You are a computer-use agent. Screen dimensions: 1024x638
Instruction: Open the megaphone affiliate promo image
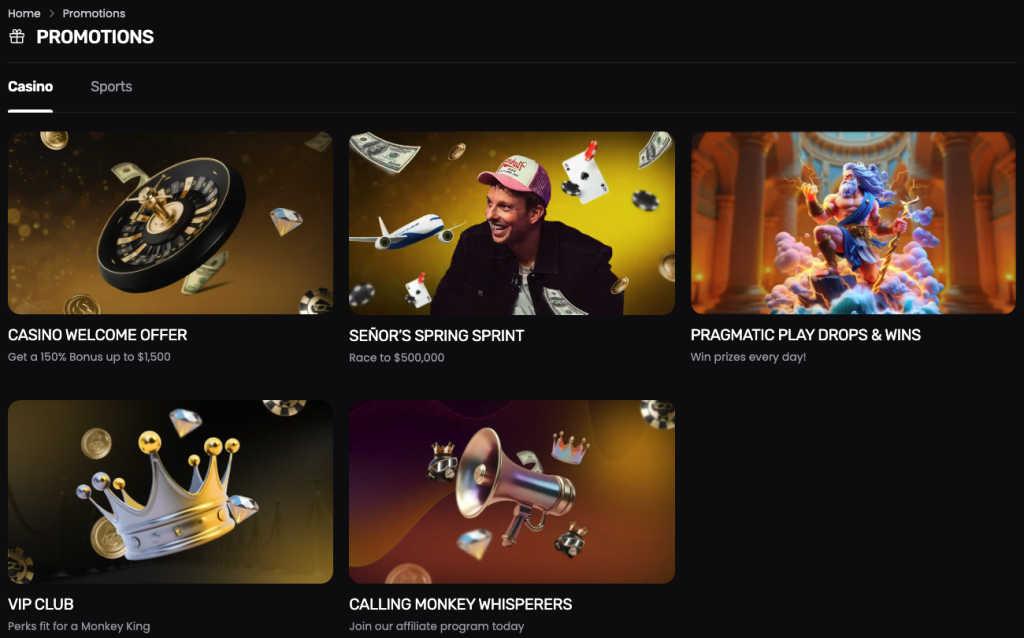pyautogui.click(x=512, y=492)
